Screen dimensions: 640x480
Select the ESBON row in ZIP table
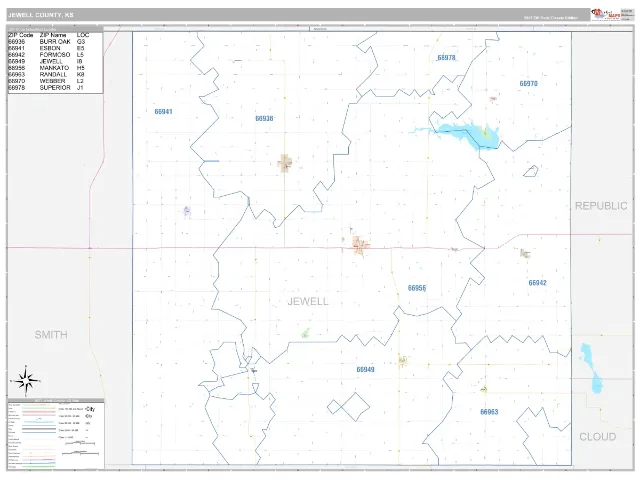coord(47,48)
